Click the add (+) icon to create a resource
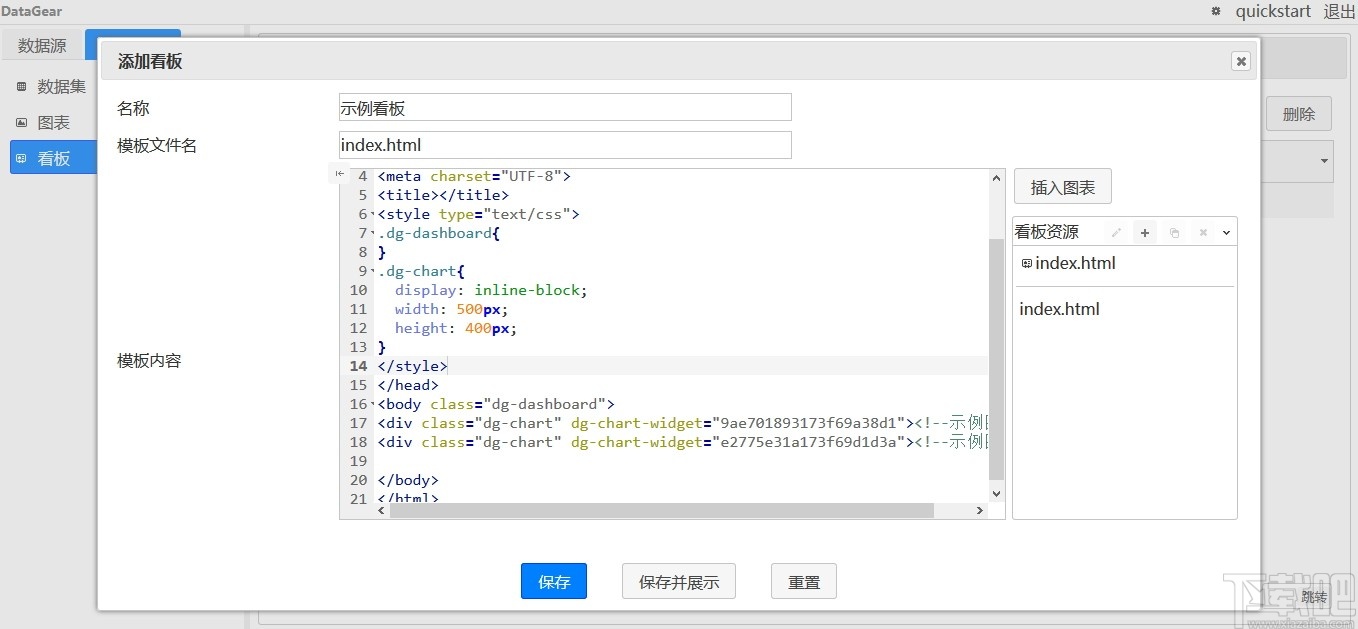The image size is (1358, 629). point(1145,231)
